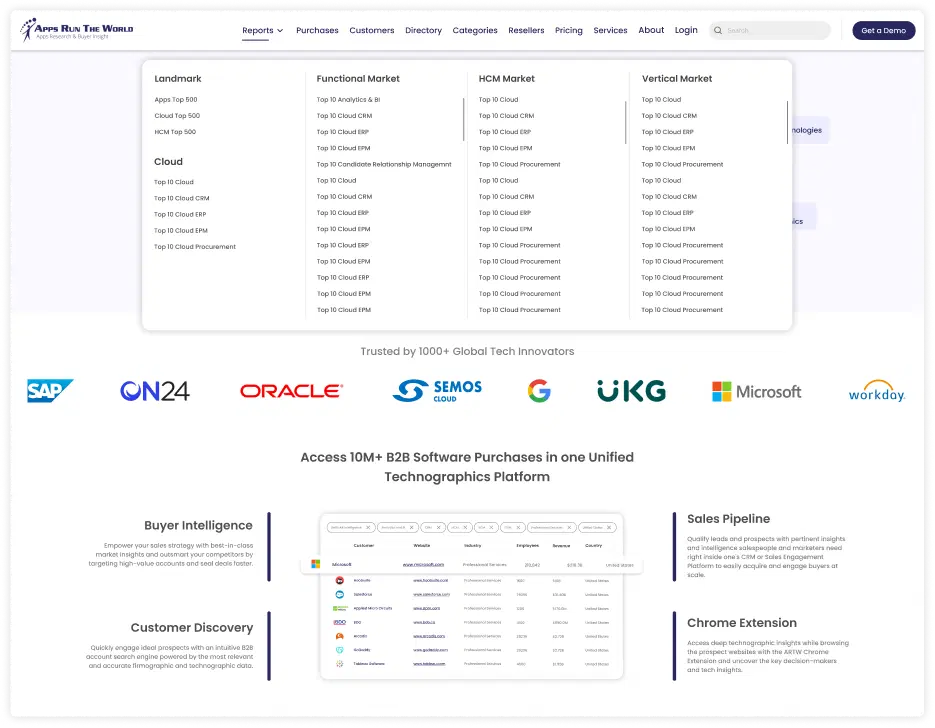This screenshot has height=728, width=935.
Task: Select the Sales Pipeline feature
Action: (728, 519)
